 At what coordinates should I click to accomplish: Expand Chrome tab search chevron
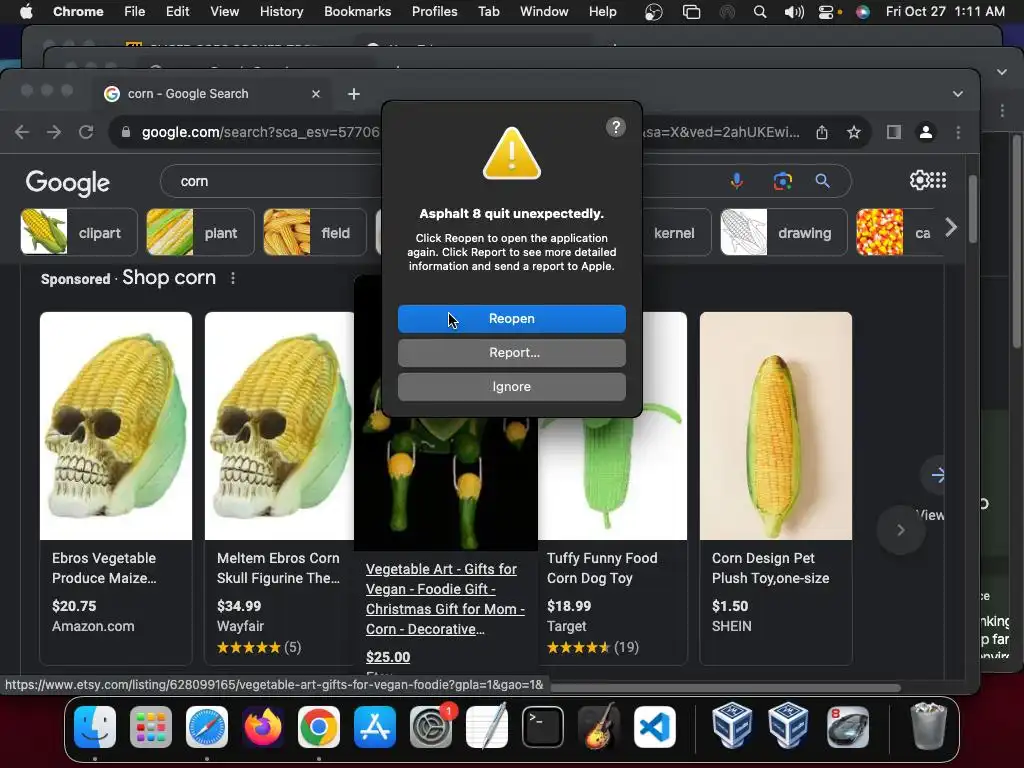tap(957, 94)
